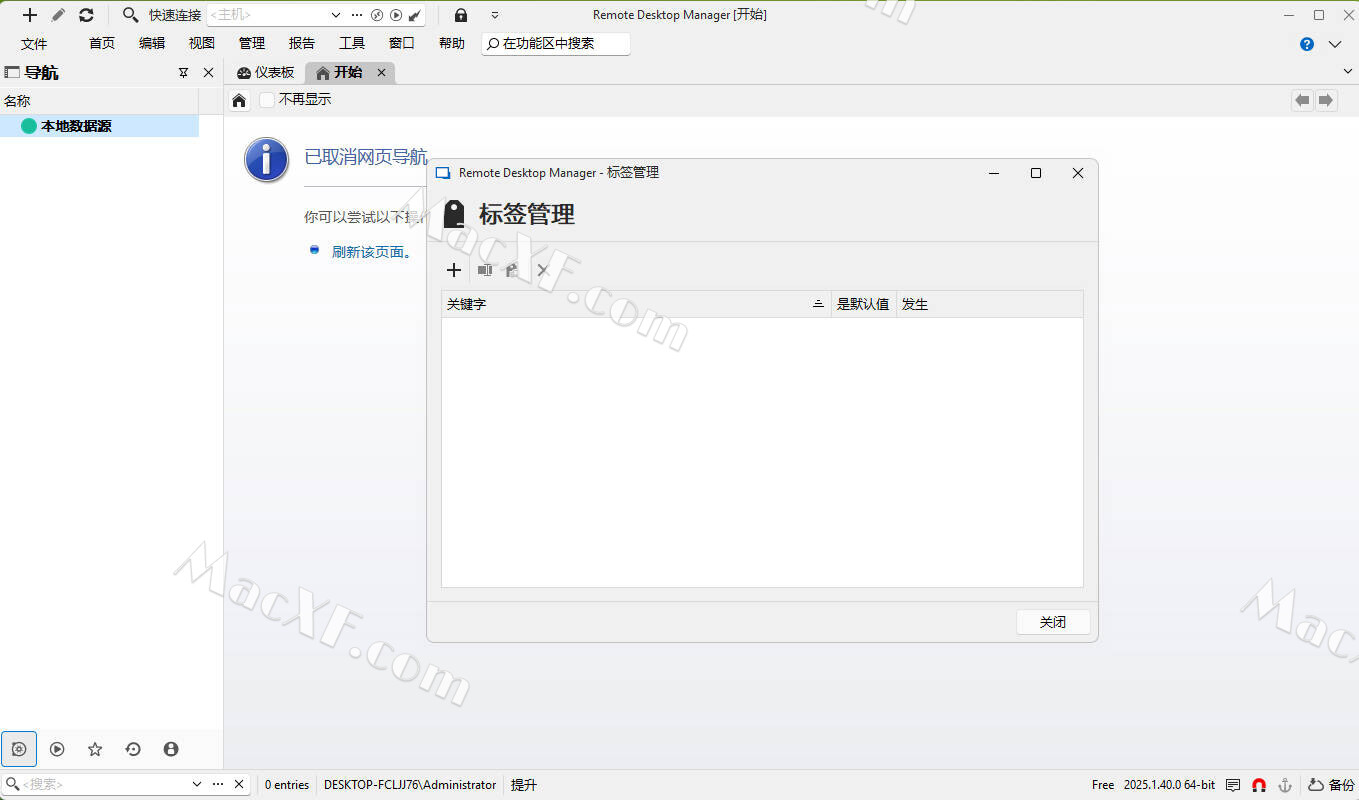Image resolution: width=1359 pixels, height=800 pixels.
Task: Click the 在功能区中搜索 ribbon search box
Action: tap(556, 43)
